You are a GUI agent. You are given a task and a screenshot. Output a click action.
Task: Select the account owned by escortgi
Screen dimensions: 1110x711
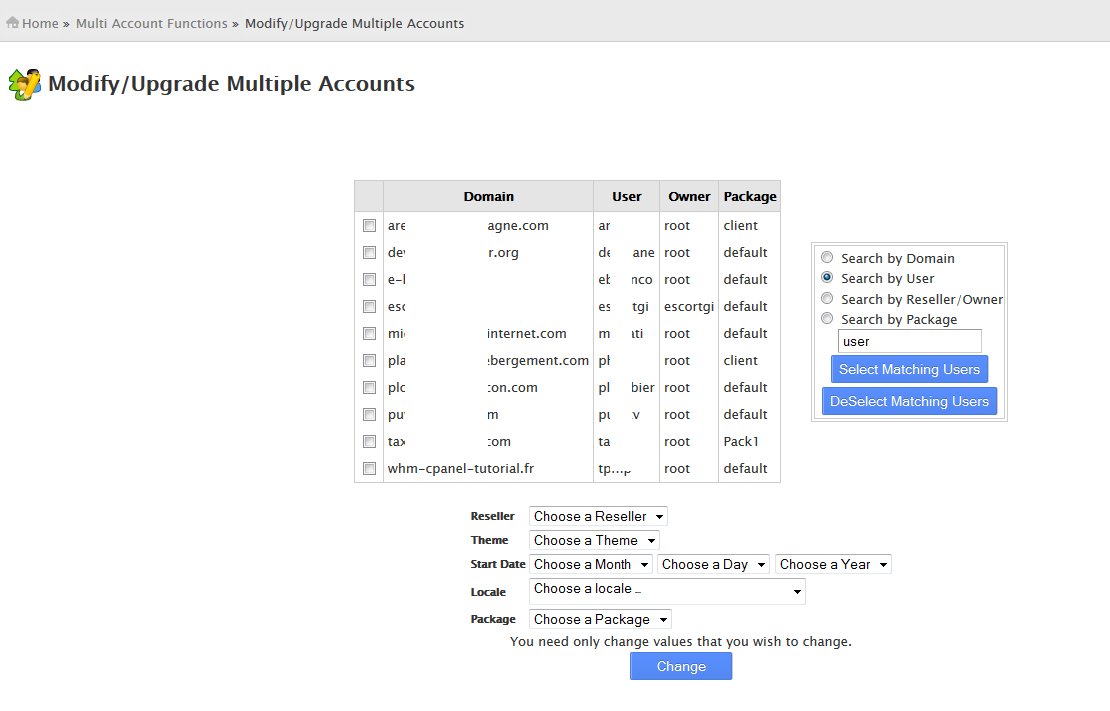click(x=370, y=306)
